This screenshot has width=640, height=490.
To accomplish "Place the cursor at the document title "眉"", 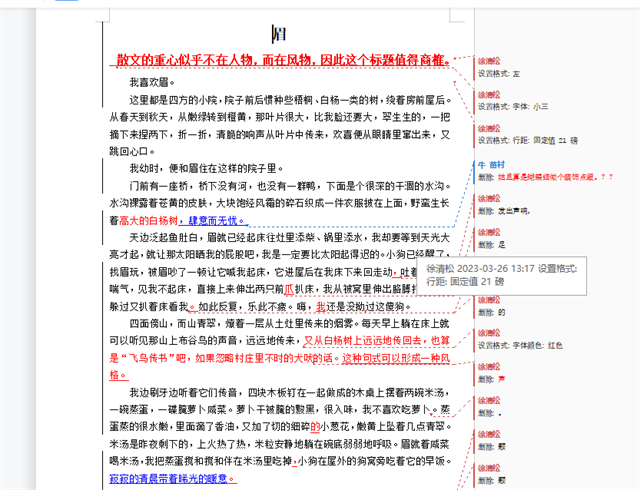I will click(280, 34).
